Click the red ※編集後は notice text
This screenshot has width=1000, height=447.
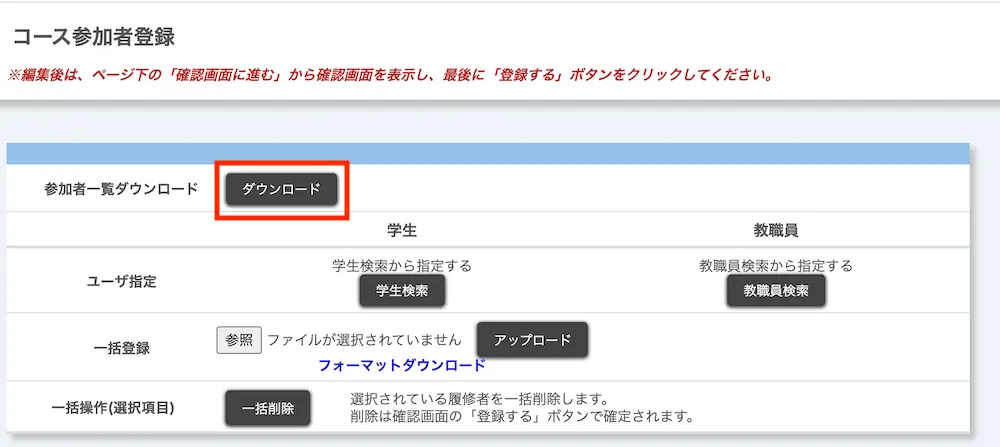[390, 75]
